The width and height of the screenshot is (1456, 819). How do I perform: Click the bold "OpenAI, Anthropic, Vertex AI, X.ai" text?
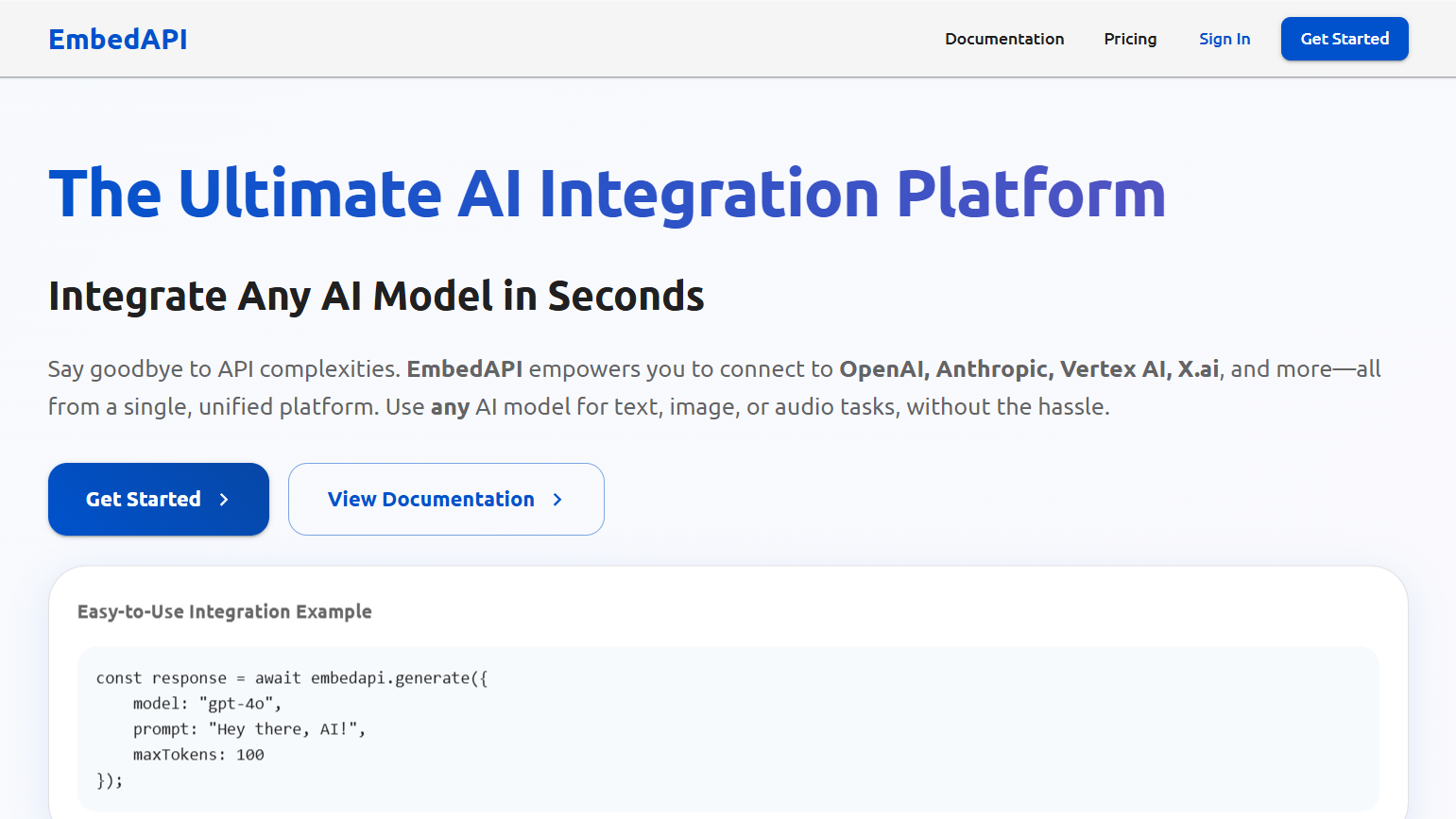(x=1029, y=368)
